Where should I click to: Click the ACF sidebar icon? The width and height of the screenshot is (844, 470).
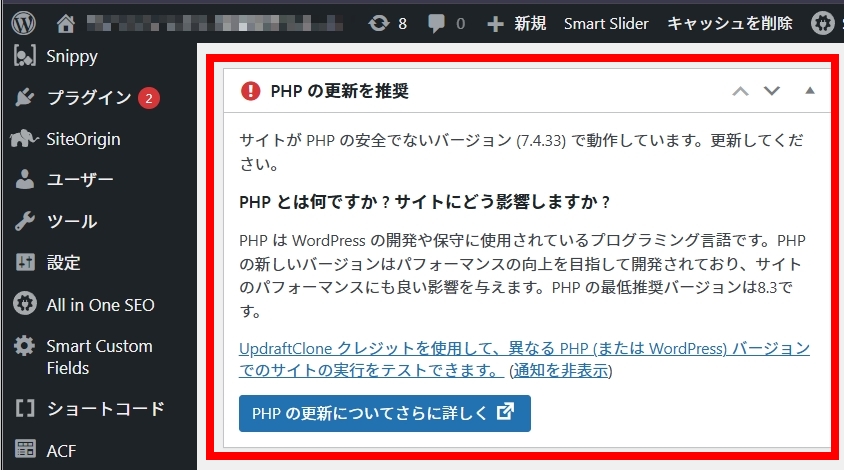(x=25, y=449)
